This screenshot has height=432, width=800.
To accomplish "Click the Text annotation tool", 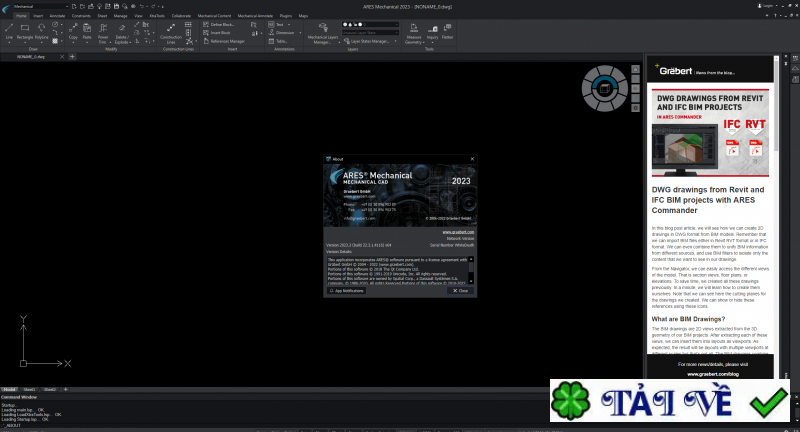I will (x=276, y=24).
